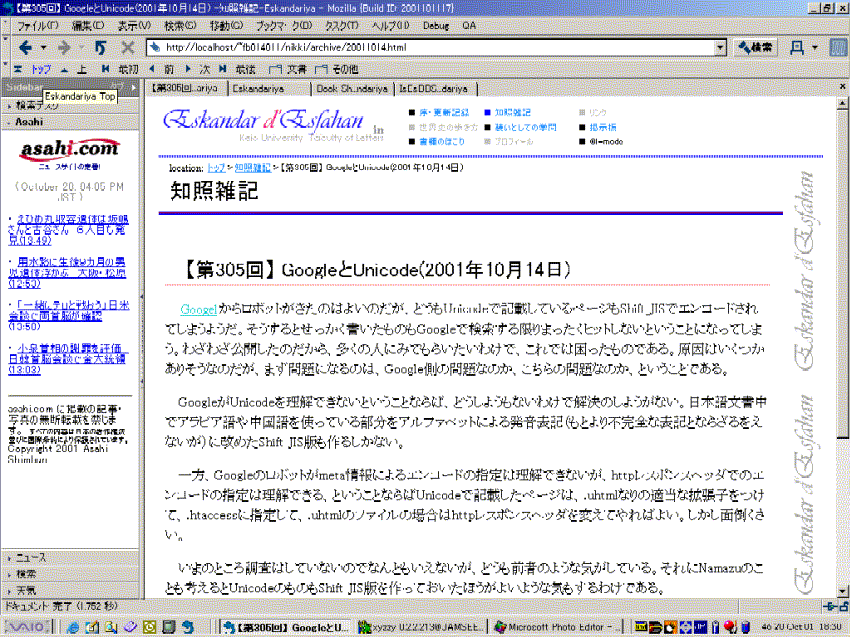
Task: Go to 前 (previous) in site navigation
Action: (x=162, y=69)
